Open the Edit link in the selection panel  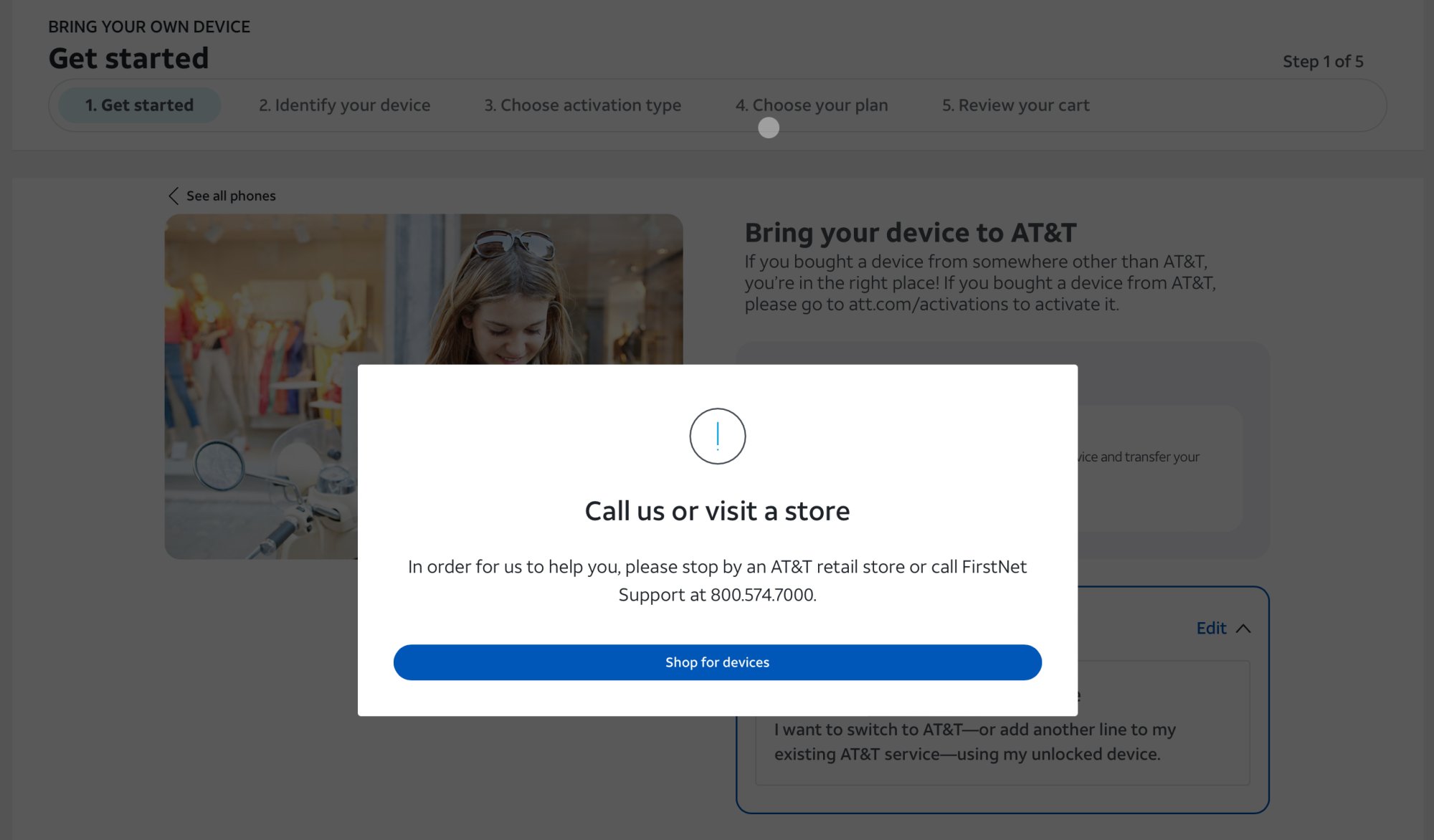tap(1211, 629)
